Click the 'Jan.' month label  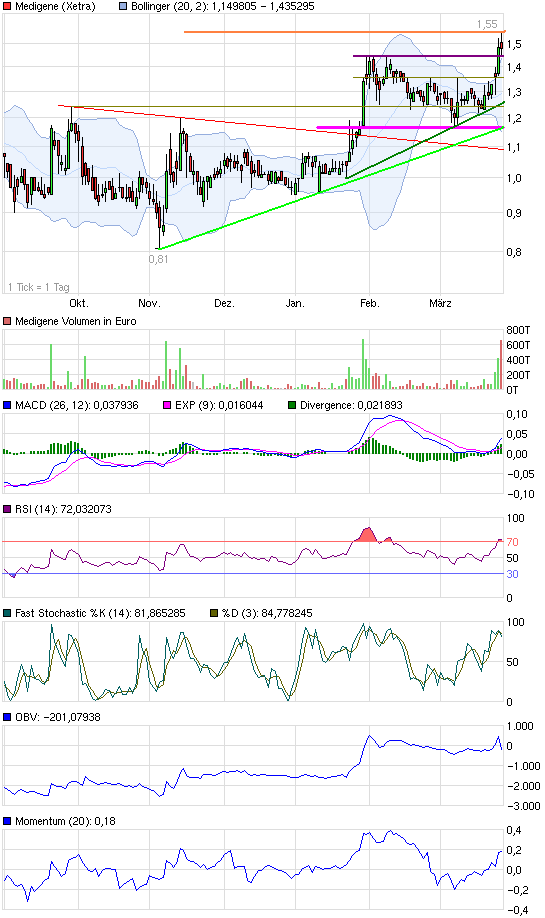(x=295, y=303)
